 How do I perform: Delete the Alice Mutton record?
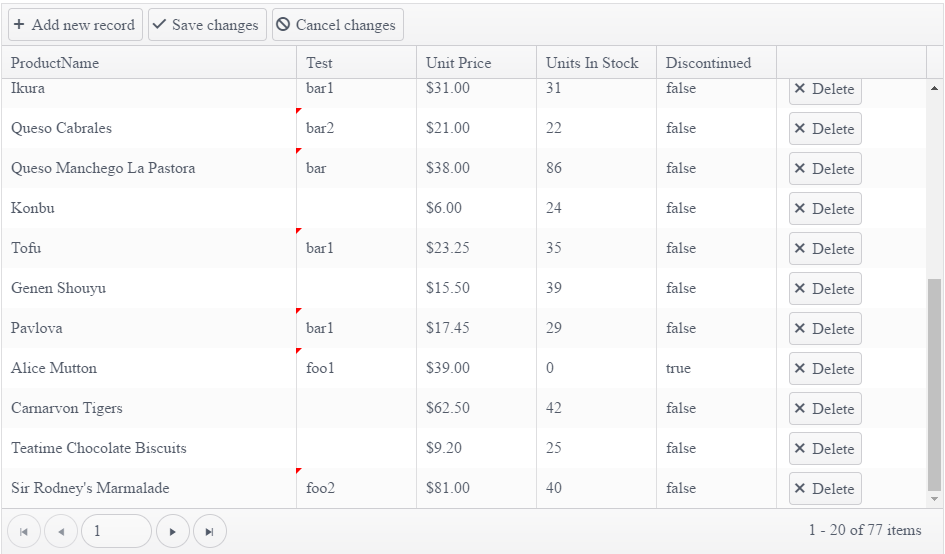[x=824, y=369]
